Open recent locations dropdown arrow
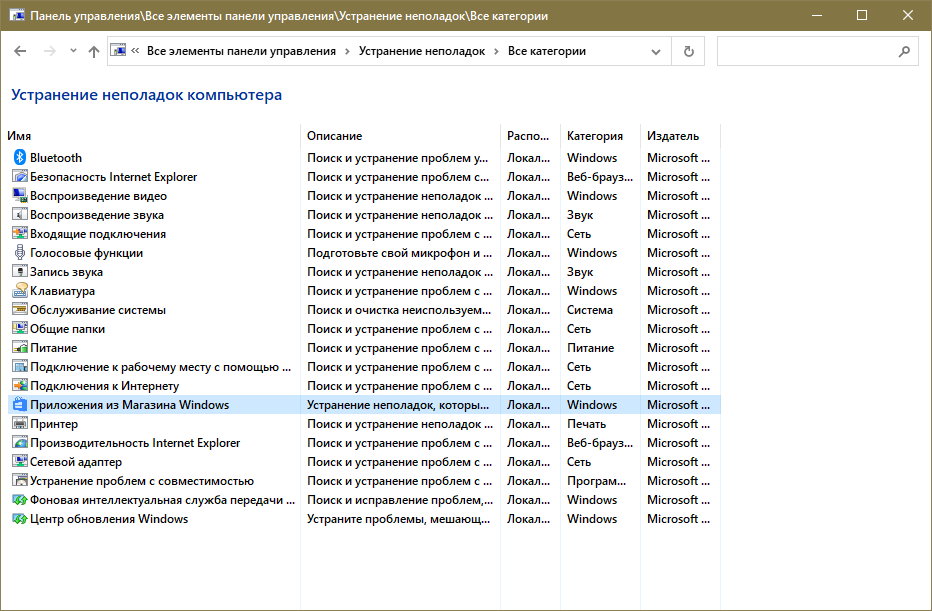This screenshot has height=611, width=932. [73, 51]
